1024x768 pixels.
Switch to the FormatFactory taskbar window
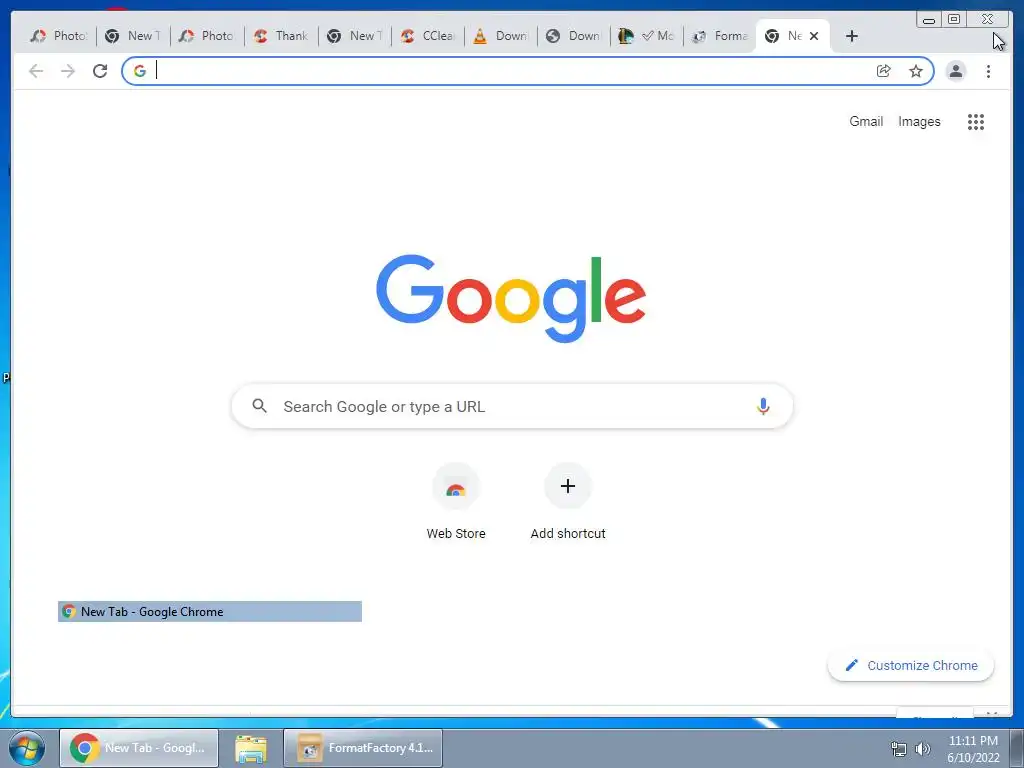pyautogui.click(x=363, y=748)
